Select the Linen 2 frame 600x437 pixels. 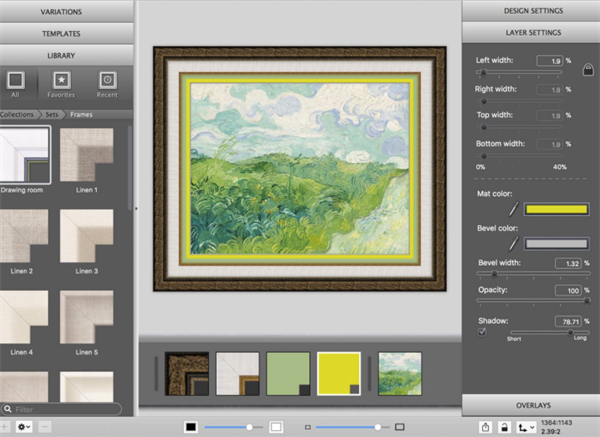tap(24, 236)
